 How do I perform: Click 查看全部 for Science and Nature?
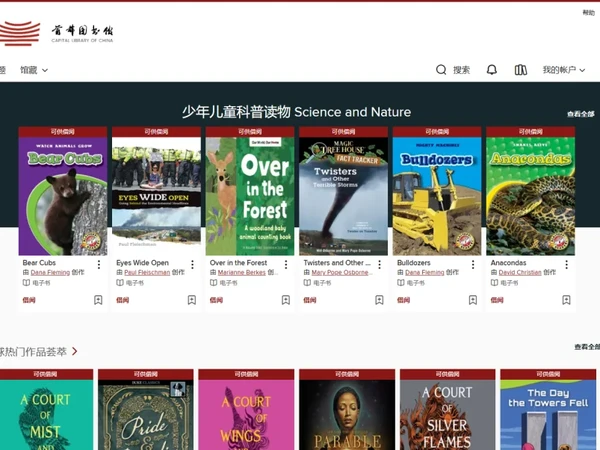[580, 114]
